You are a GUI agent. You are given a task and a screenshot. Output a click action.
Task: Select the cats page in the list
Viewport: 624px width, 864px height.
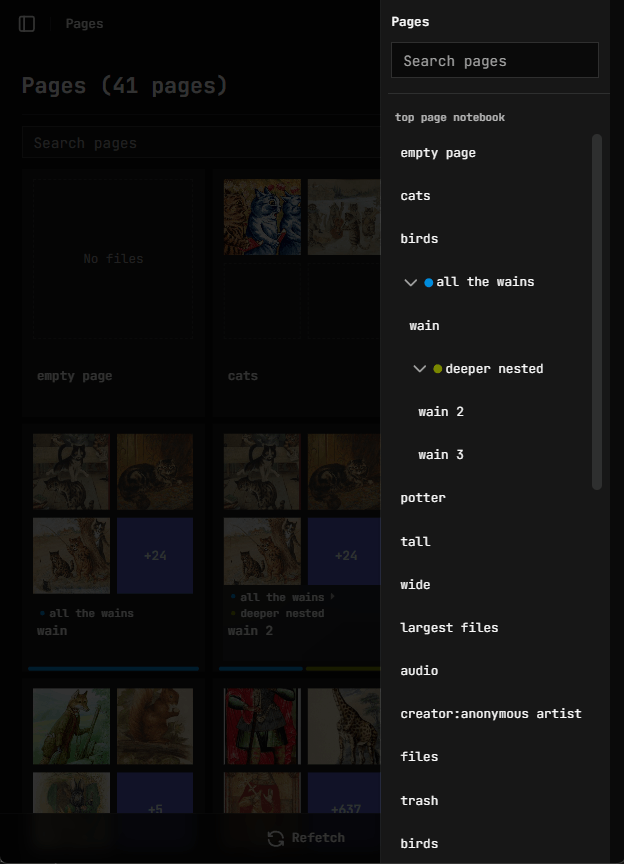415,196
